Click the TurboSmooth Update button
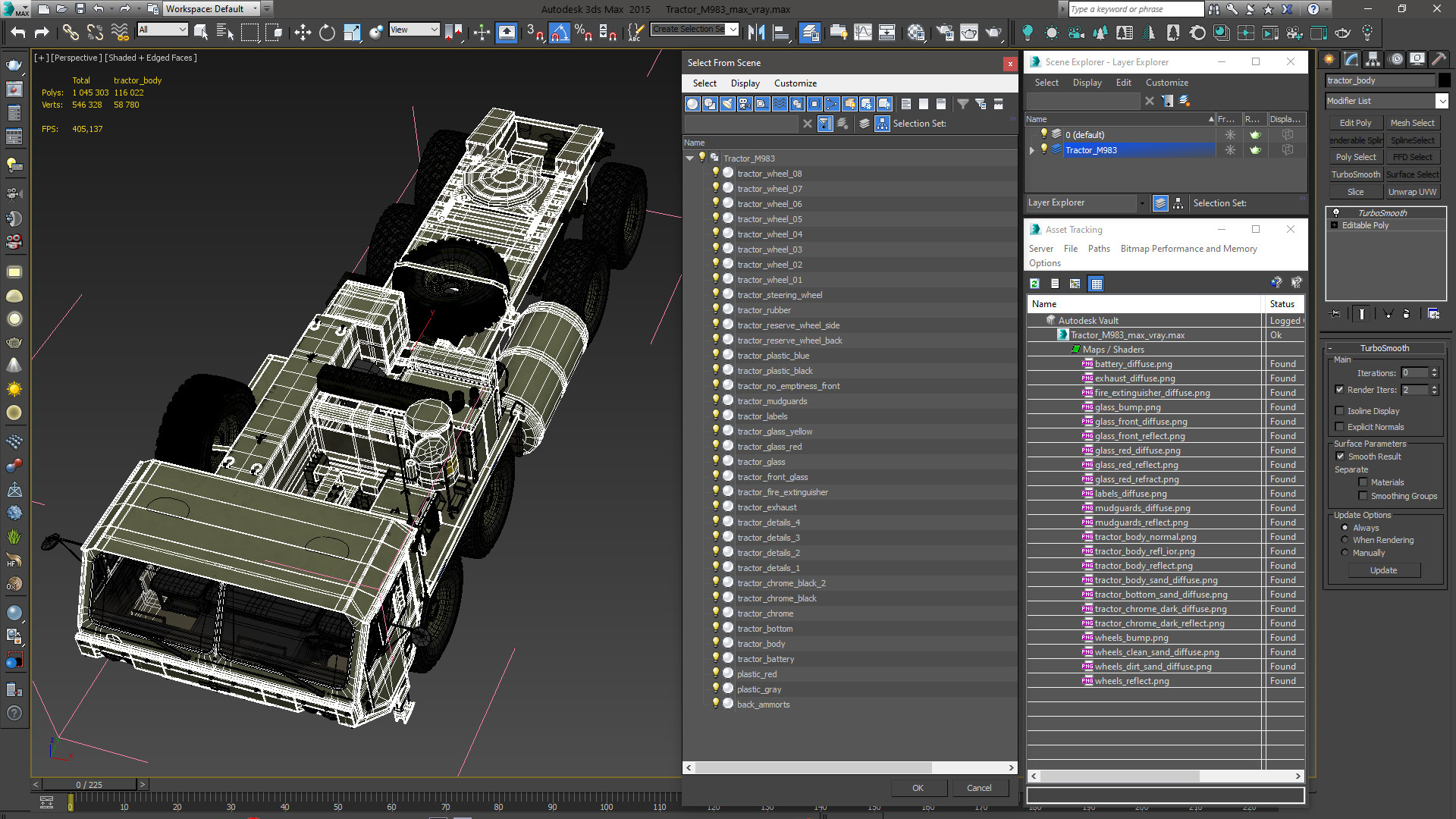1456x819 pixels. [1383, 570]
